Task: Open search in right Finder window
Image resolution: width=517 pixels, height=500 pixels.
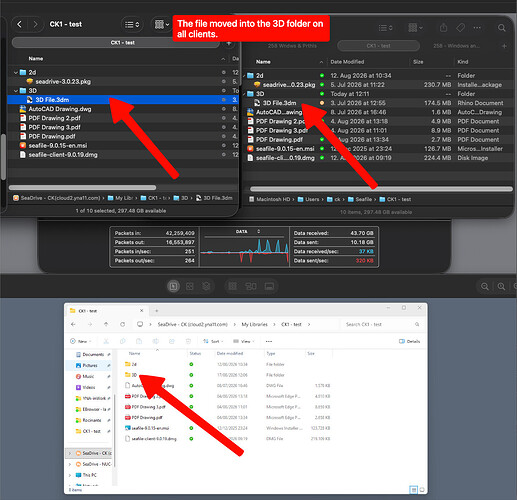Action: point(501,28)
